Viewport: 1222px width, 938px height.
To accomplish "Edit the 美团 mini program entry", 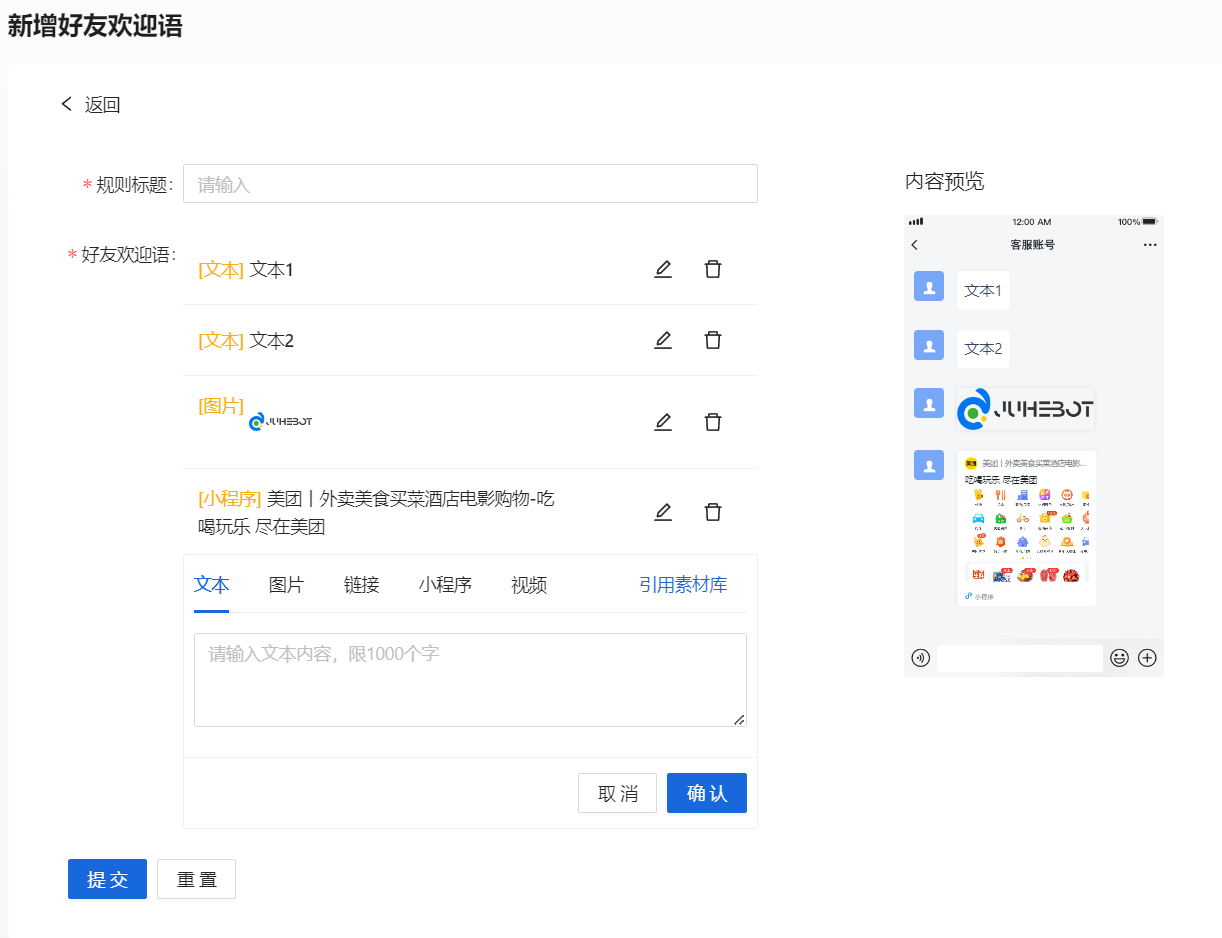I will coord(663,512).
